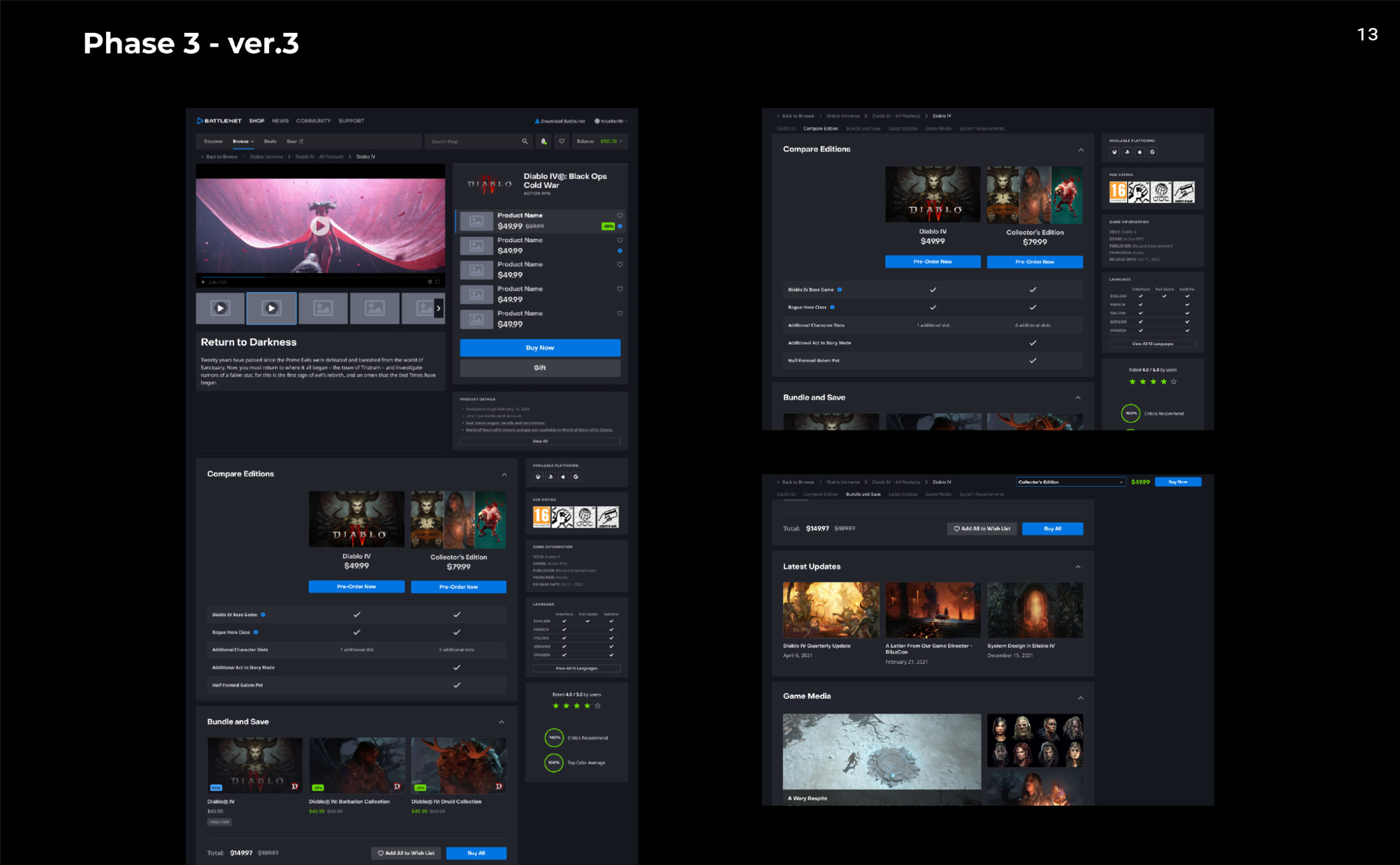1400x865 pixels.
Task: Click the video progress bar
Action: coord(320,277)
